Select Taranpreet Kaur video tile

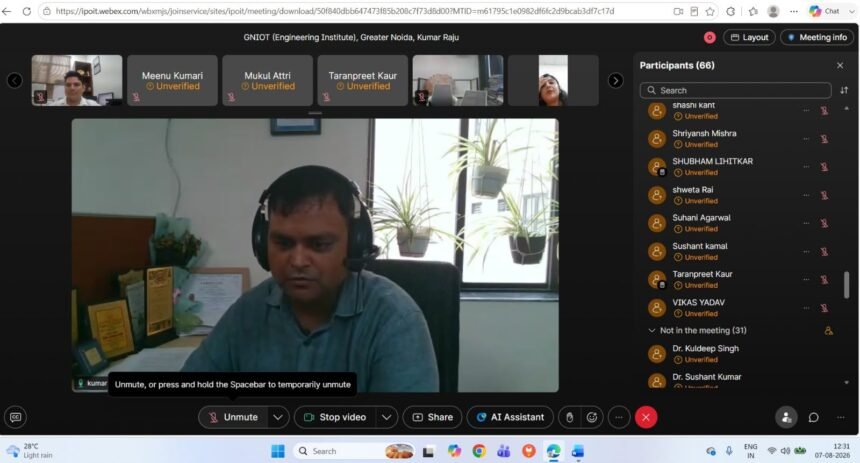tap(363, 80)
